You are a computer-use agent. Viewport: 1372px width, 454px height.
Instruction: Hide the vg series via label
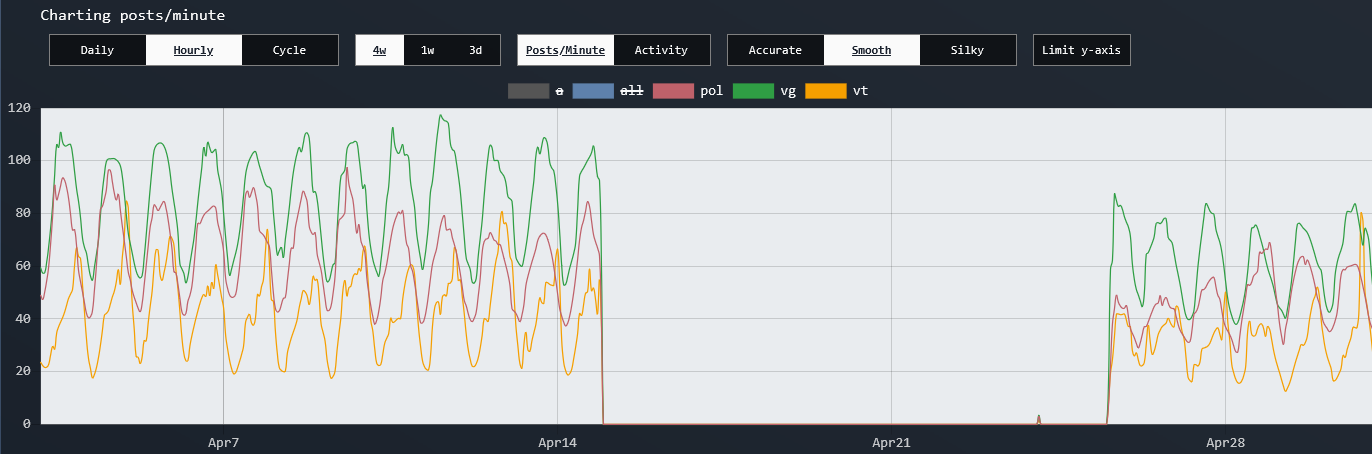click(x=788, y=91)
